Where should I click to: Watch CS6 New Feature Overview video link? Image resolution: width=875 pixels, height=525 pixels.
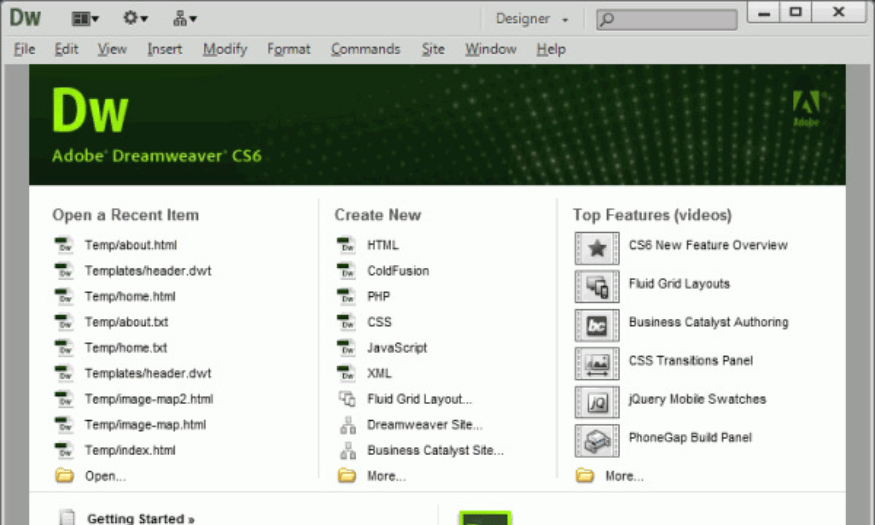[708, 245]
